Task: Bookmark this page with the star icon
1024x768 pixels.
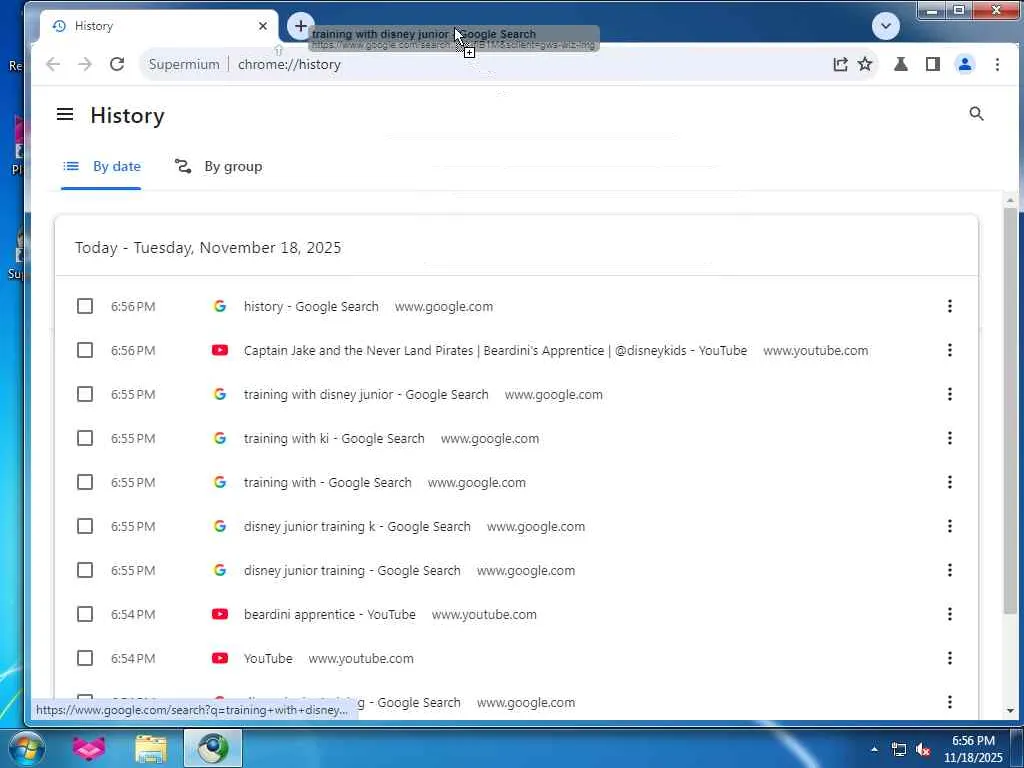Action: pyautogui.click(x=865, y=64)
